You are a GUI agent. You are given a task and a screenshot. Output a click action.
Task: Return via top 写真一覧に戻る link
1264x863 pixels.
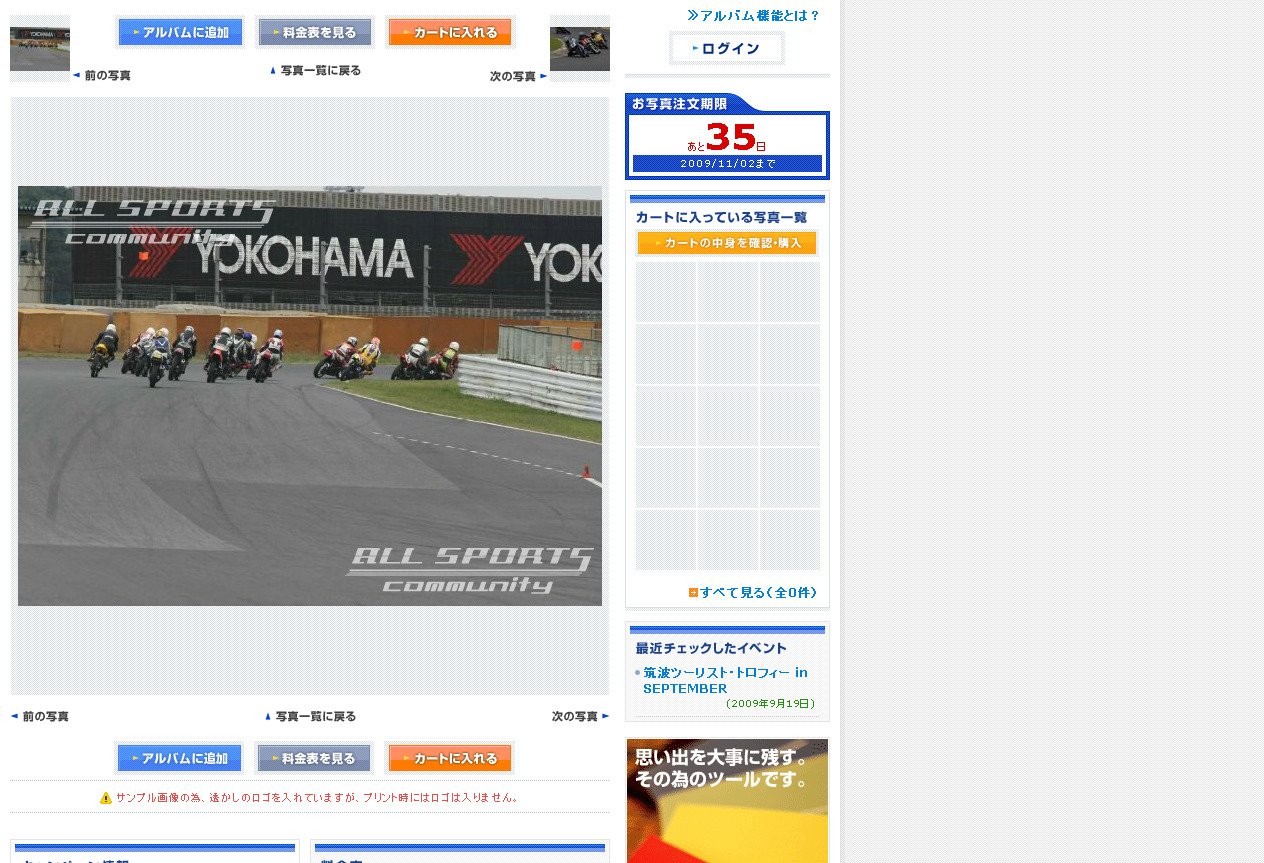click(315, 70)
